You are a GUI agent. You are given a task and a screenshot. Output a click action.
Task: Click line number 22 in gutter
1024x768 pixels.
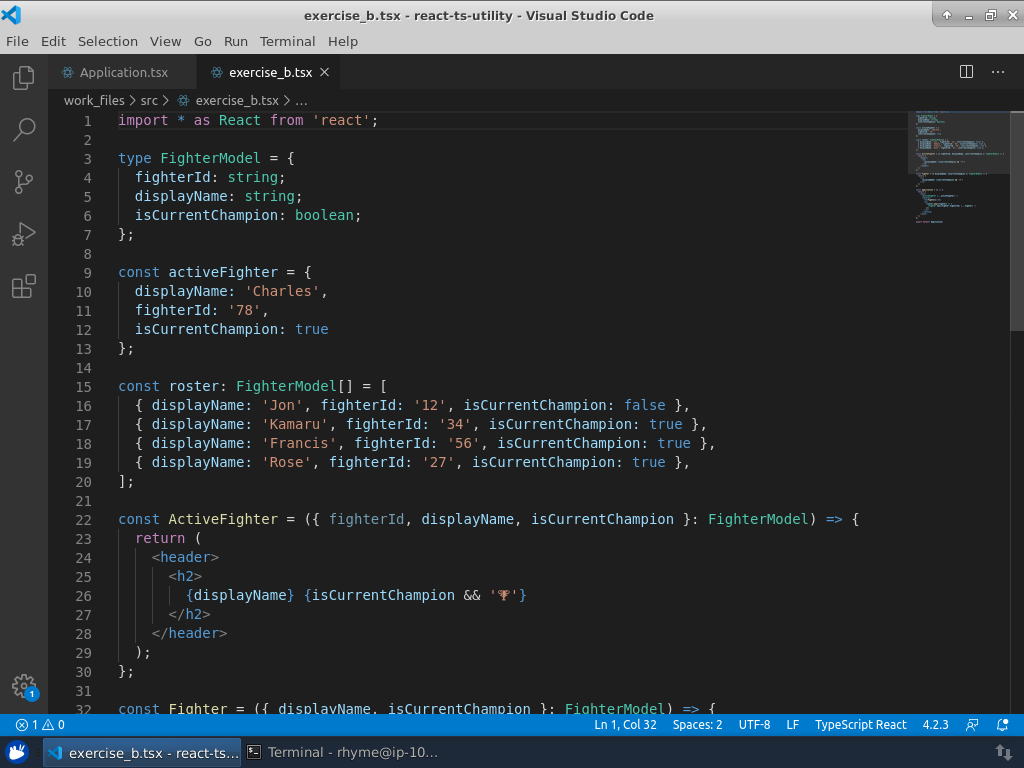(x=84, y=520)
